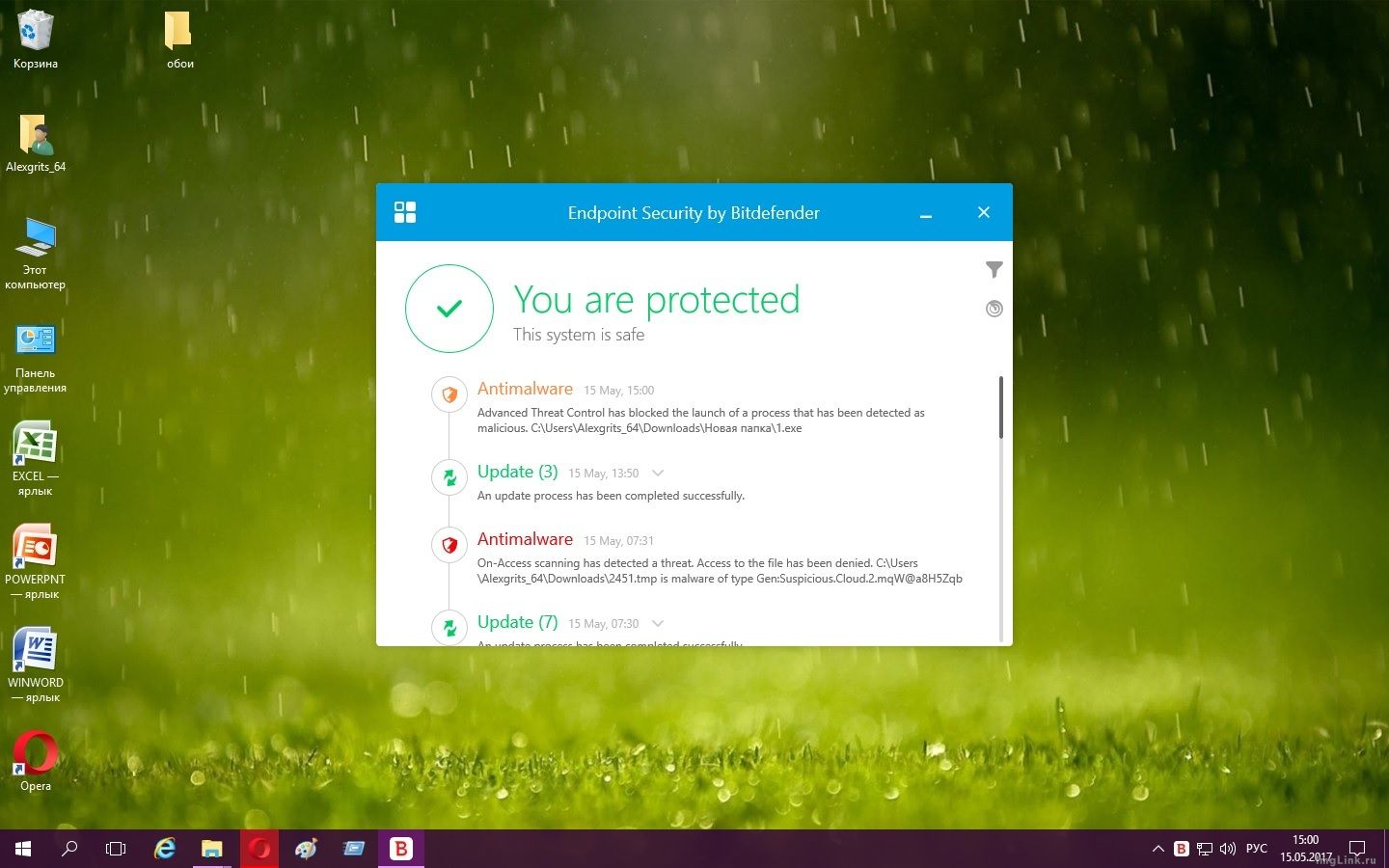Open Task View on the taskbar
This screenshot has width=1389, height=868.
pos(116,849)
